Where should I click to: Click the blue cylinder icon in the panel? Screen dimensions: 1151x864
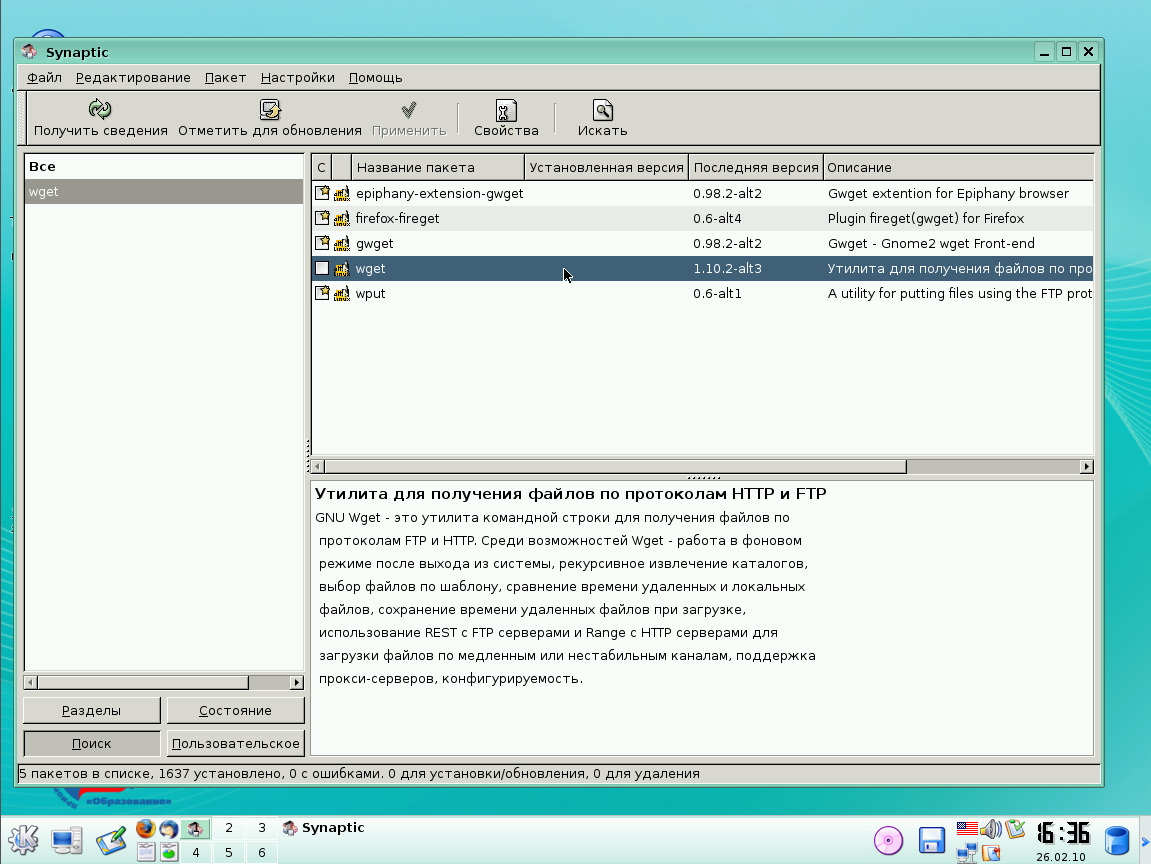pyautogui.click(x=1116, y=841)
